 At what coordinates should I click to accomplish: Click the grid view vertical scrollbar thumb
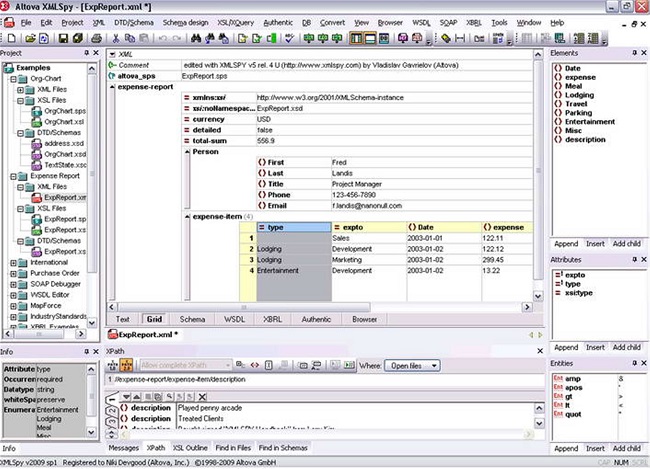pos(538,170)
